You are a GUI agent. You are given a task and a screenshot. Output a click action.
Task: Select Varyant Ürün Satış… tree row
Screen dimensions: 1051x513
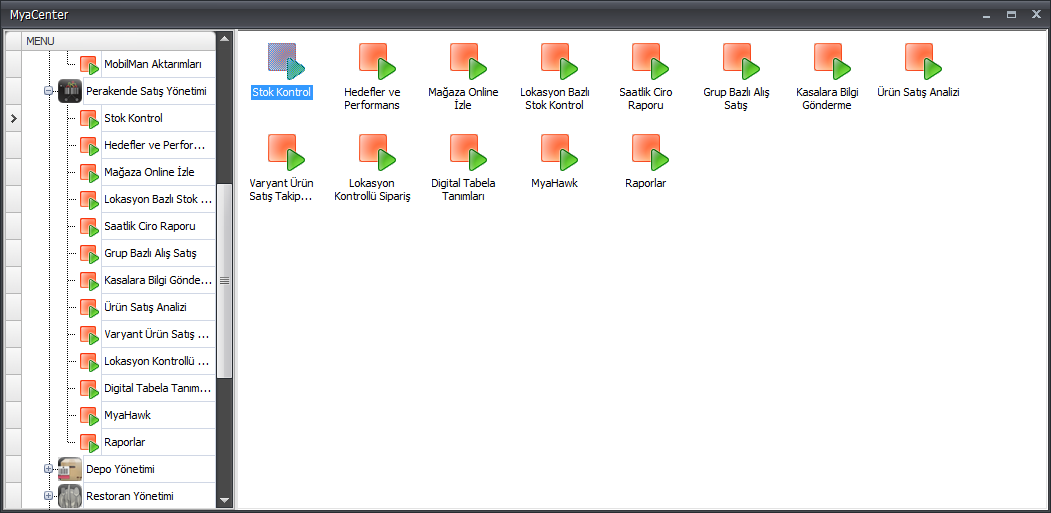tap(158, 335)
